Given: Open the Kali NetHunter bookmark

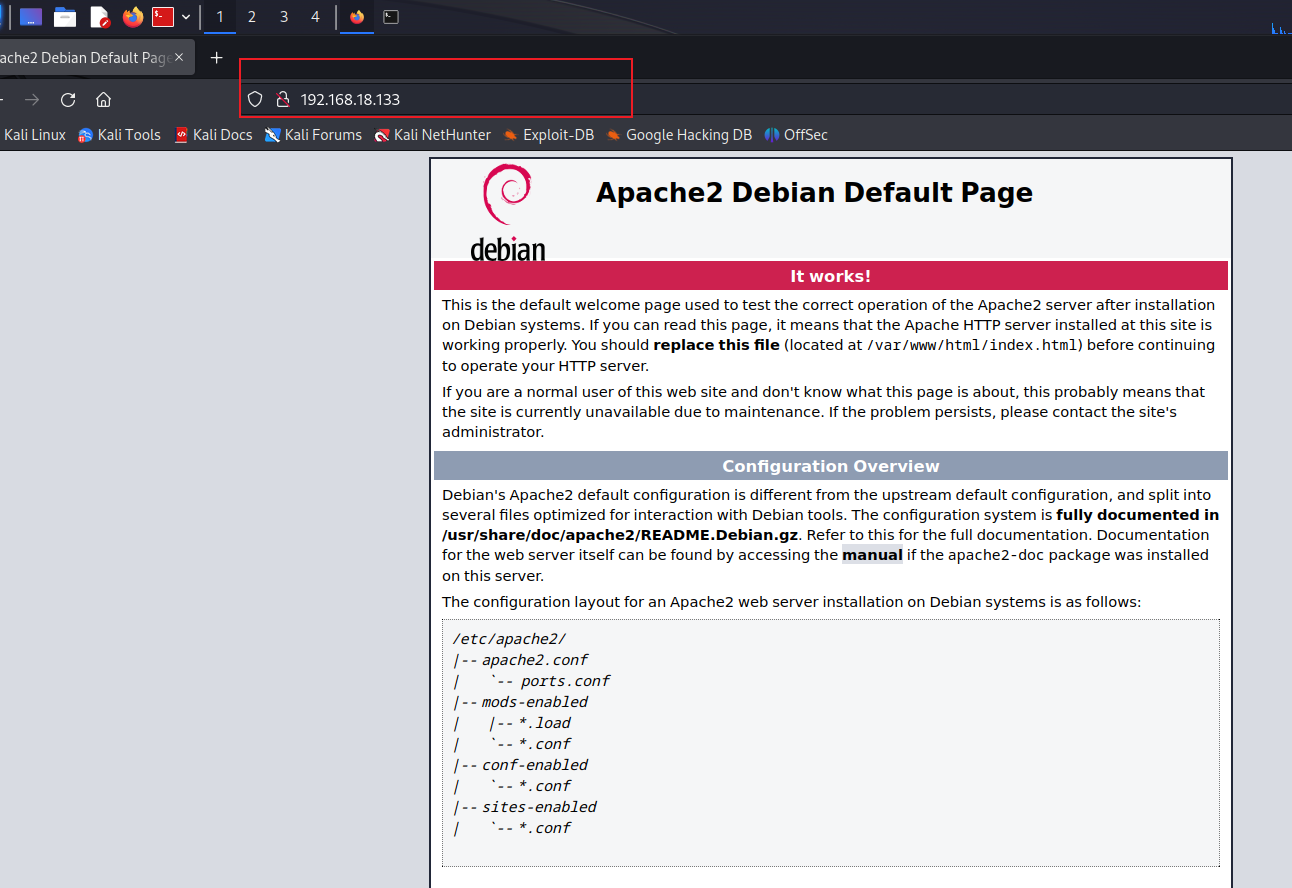Looking at the screenshot, I should [433, 135].
